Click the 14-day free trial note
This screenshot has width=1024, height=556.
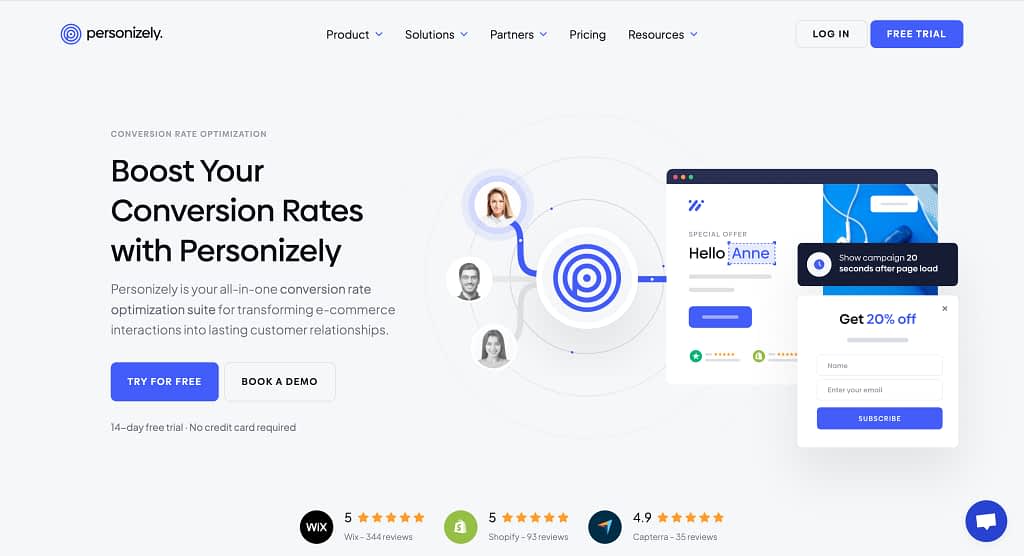point(203,427)
